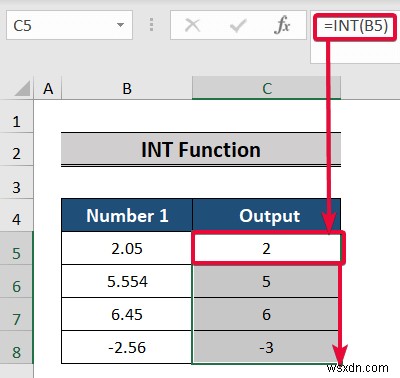
Task: Select output cell showing 5
Action: pyautogui.click(x=267, y=281)
